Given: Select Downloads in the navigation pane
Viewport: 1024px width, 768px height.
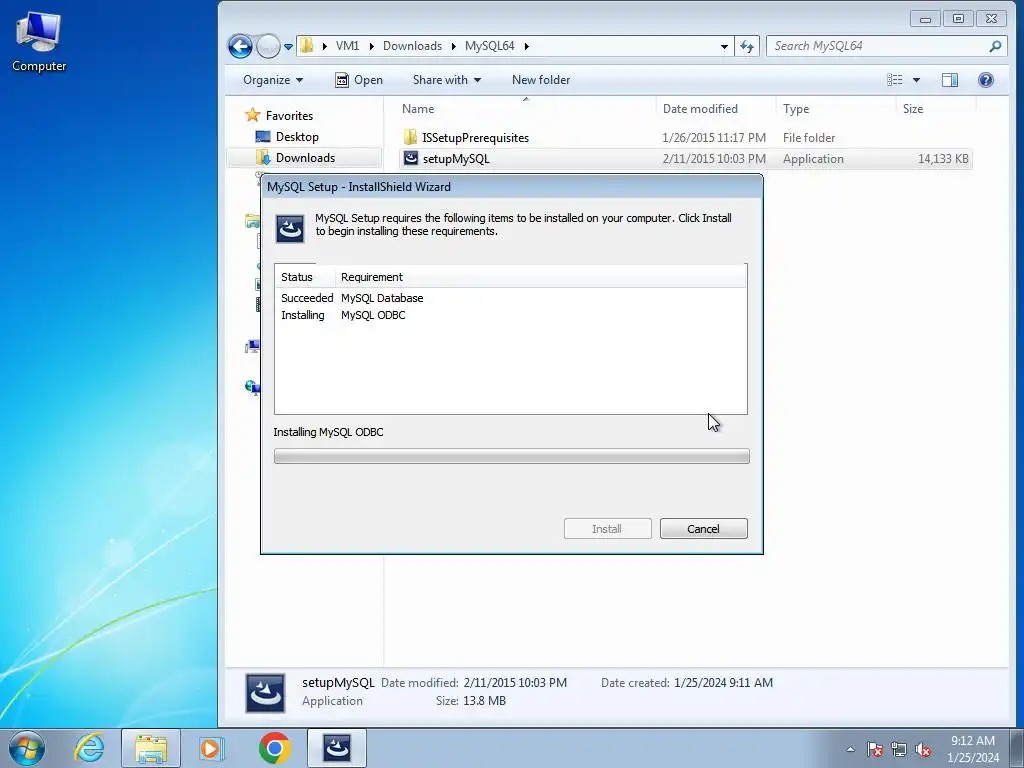Looking at the screenshot, I should click(x=295, y=157).
